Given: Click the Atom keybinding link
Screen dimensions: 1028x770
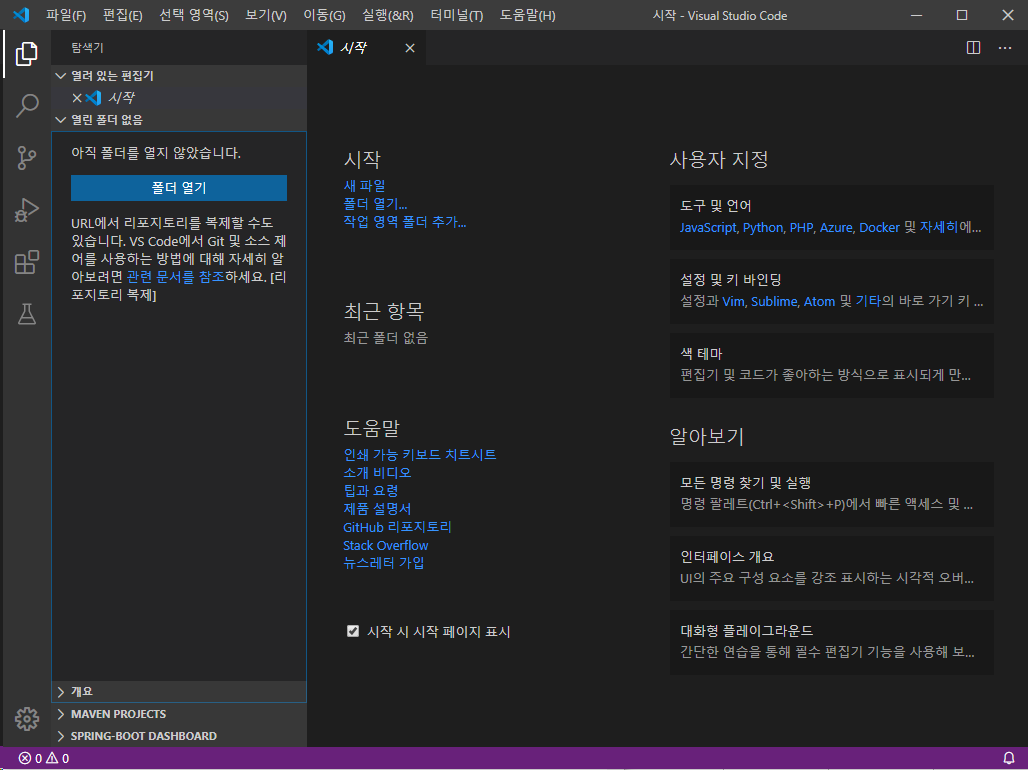Looking at the screenshot, I should (820, 302).
